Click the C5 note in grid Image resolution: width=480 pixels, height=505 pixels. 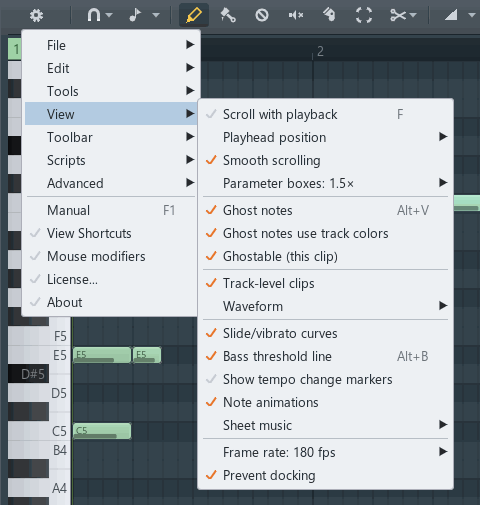[102, 431]
